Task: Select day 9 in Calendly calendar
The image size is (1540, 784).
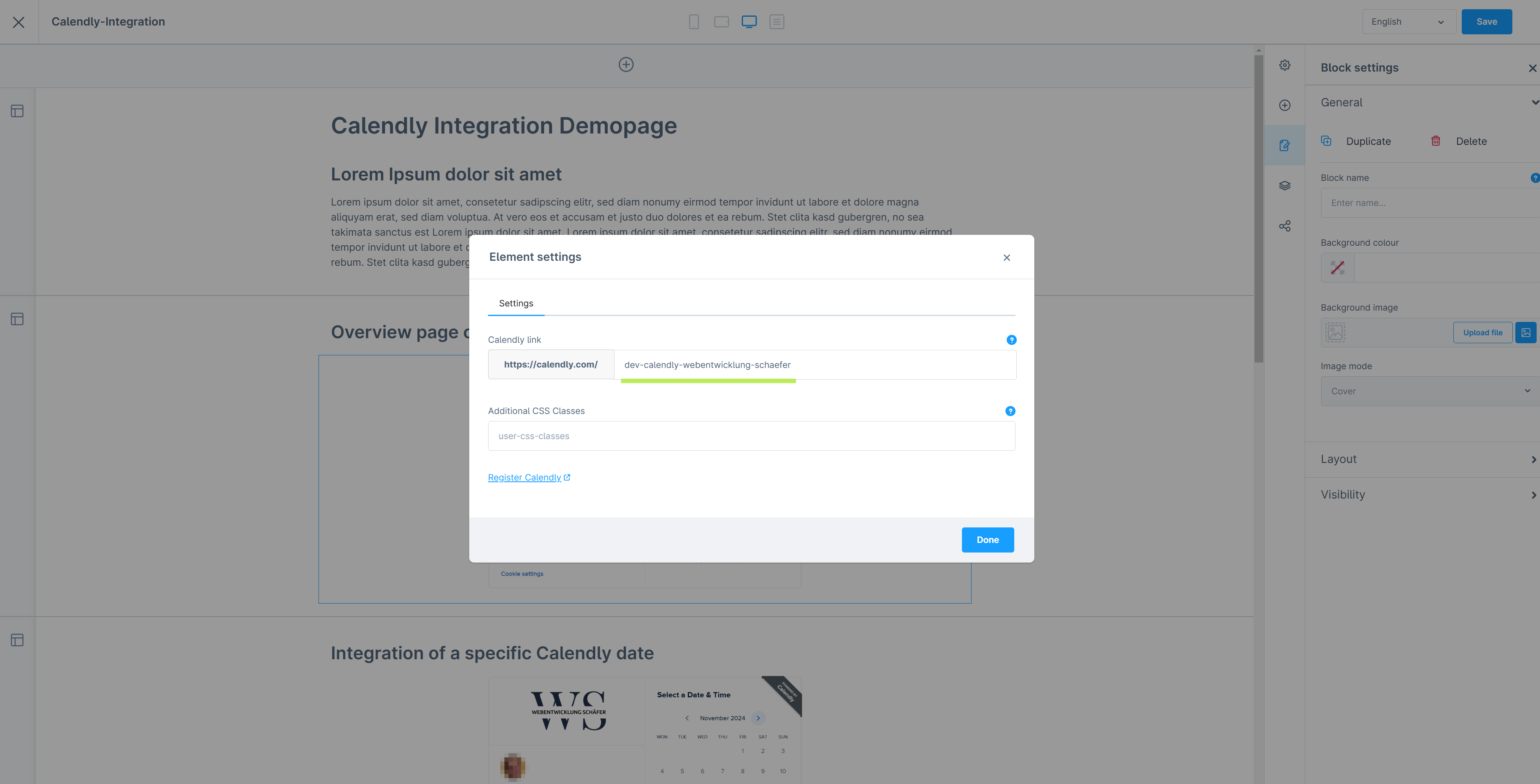Action: click(763, 771)
